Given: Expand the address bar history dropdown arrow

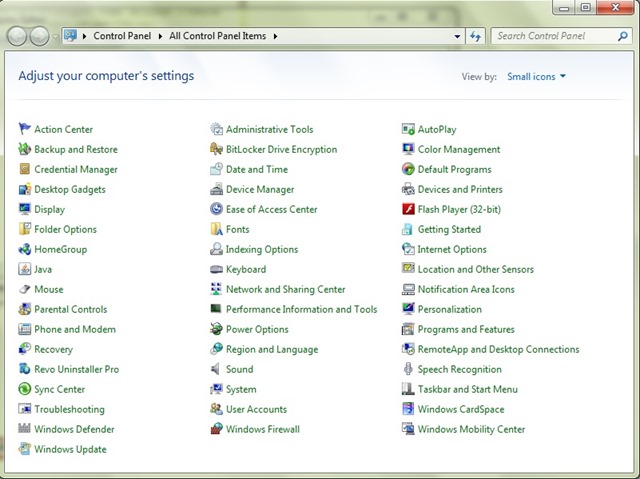Looking at the screenshot, I should coord(457,36).
